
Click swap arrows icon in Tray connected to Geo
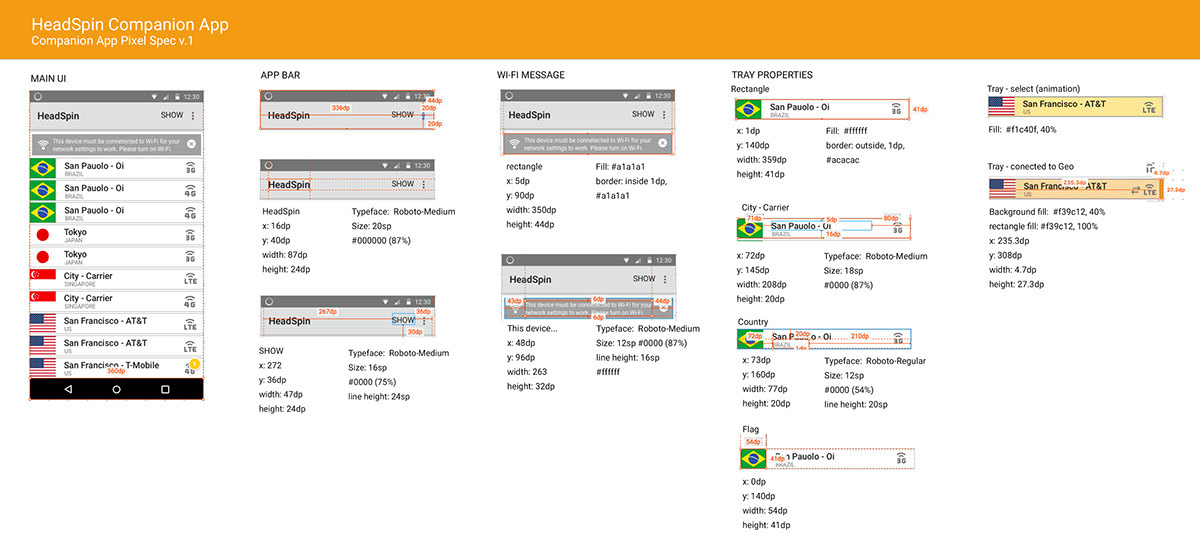pyautogui.click(x=1137, y=189)
